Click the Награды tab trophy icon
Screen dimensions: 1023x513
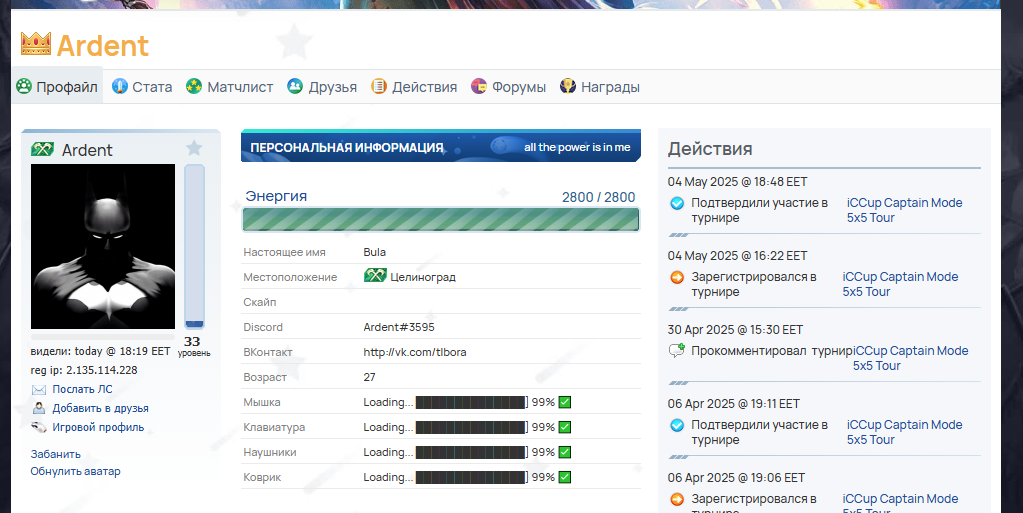click(568, 86)
